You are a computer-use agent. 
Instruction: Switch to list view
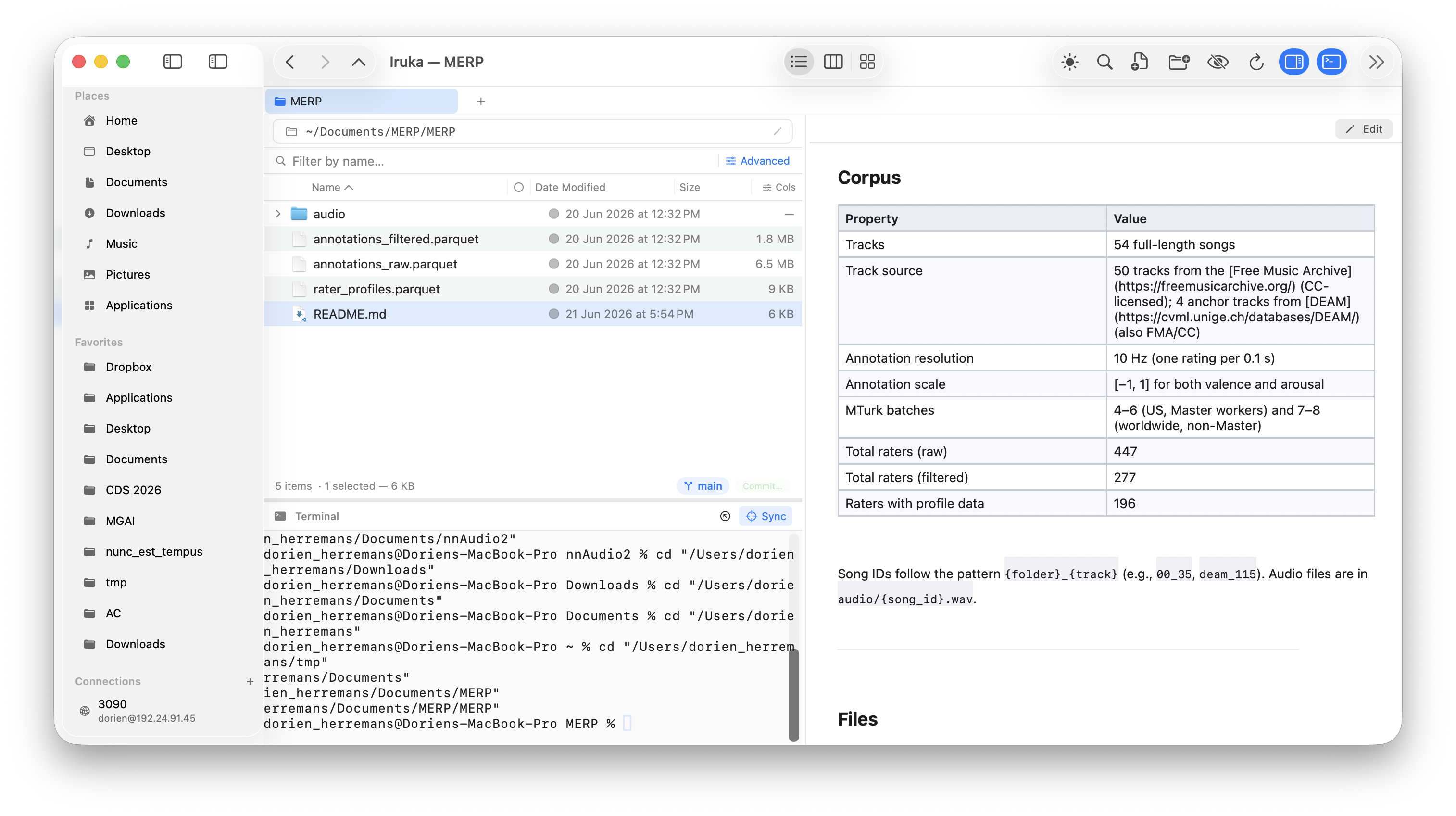pos(799,62)
